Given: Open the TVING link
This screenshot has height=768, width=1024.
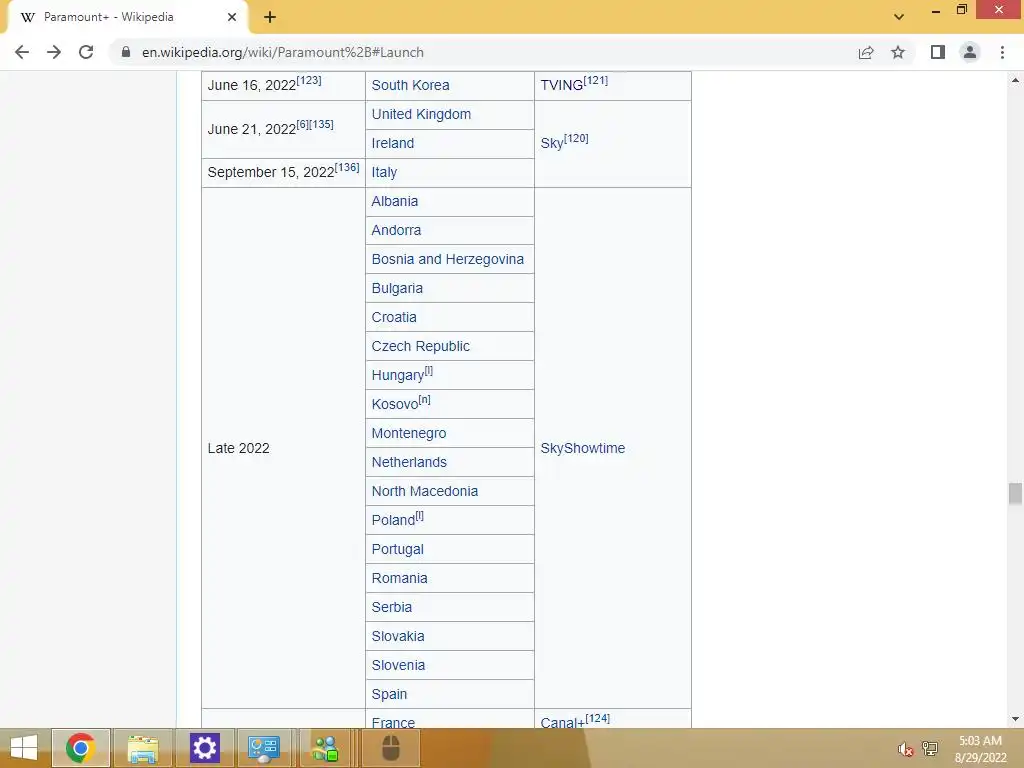Looking at the screenshot, I should pos(562,86).
